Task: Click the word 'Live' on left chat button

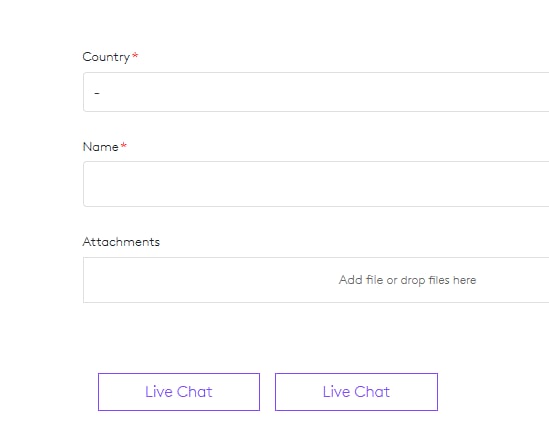Action: 159,392
